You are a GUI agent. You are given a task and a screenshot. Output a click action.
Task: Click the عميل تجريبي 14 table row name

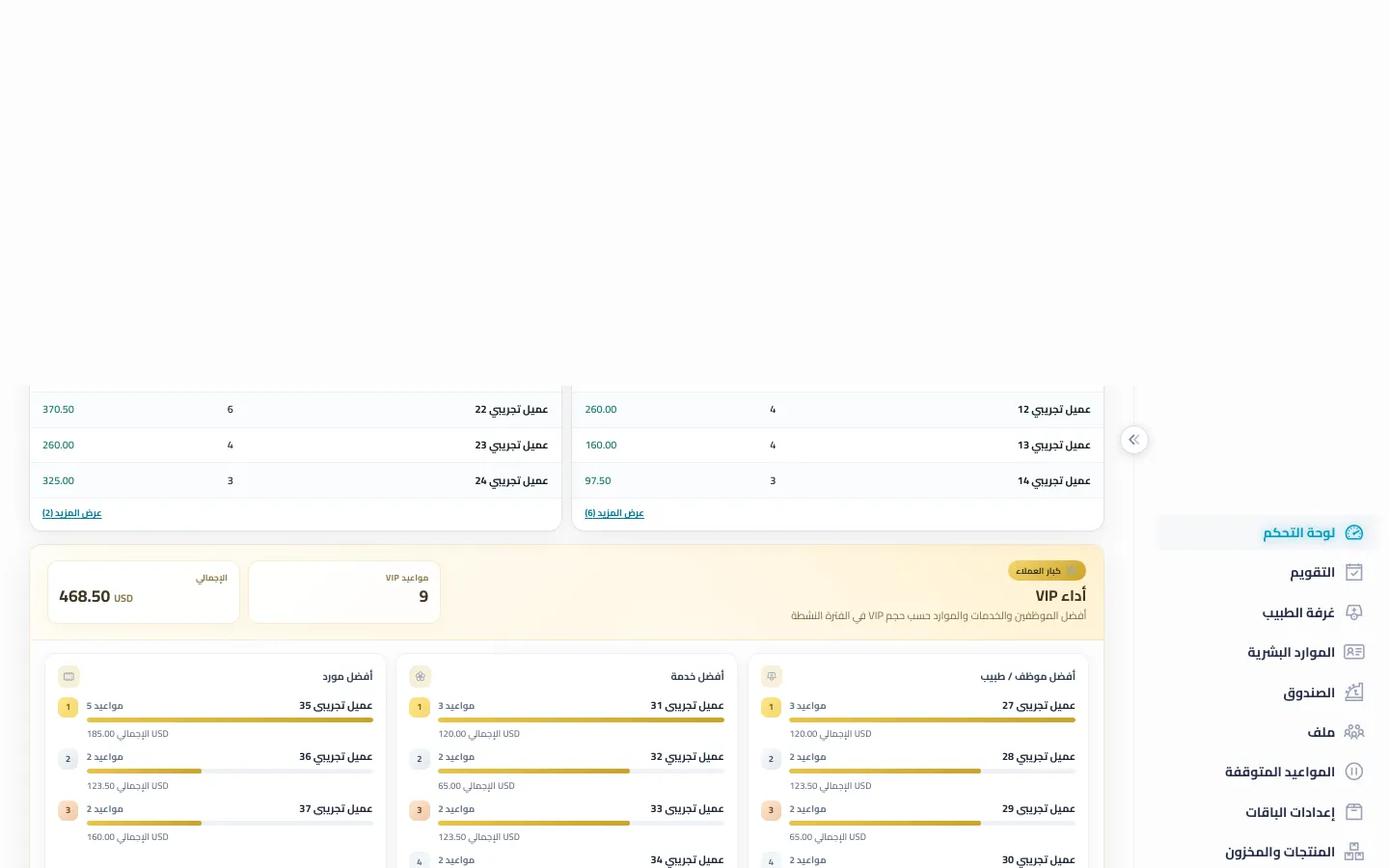(x=1054, y=481)
